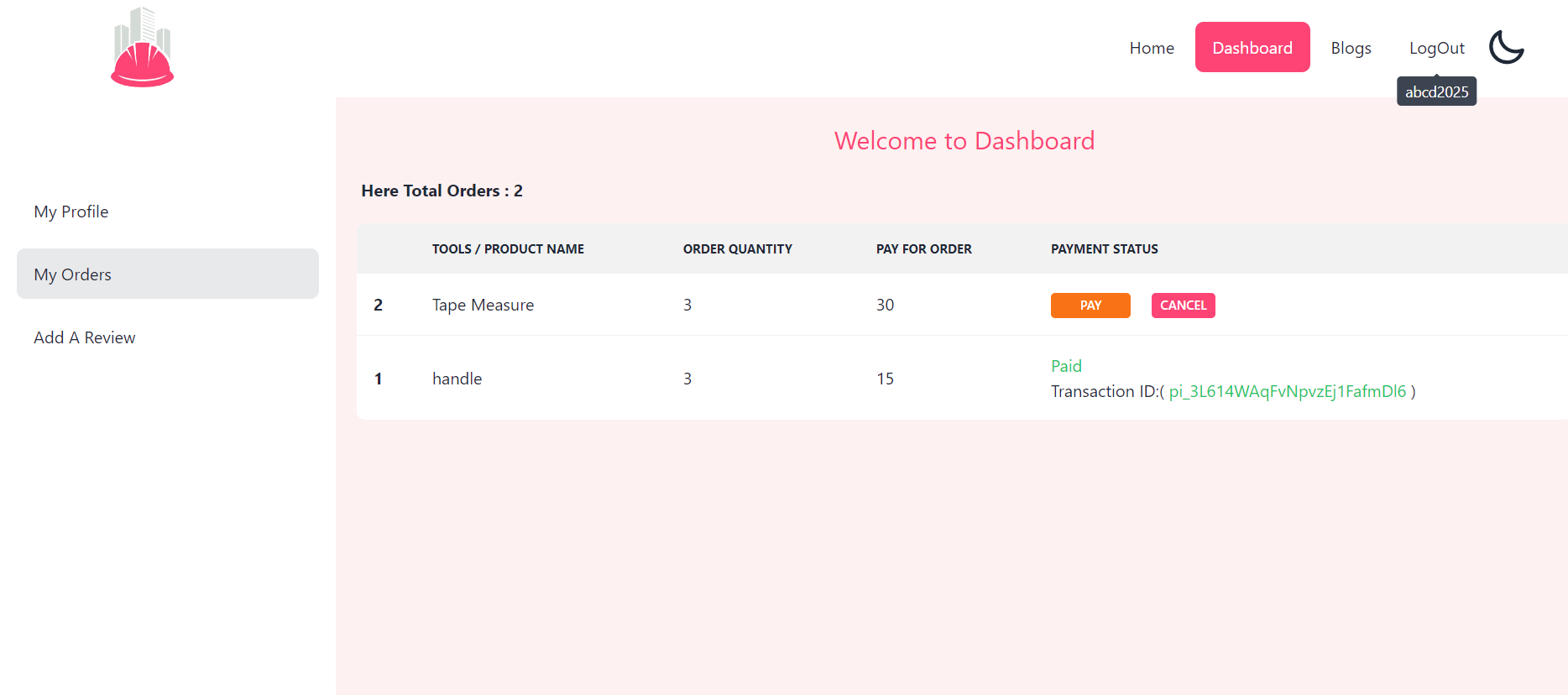The width and height of the screenshot is (1568, 695).
Task: Click the pay amount 30 for Tape Measure
Action: point(885,305)
